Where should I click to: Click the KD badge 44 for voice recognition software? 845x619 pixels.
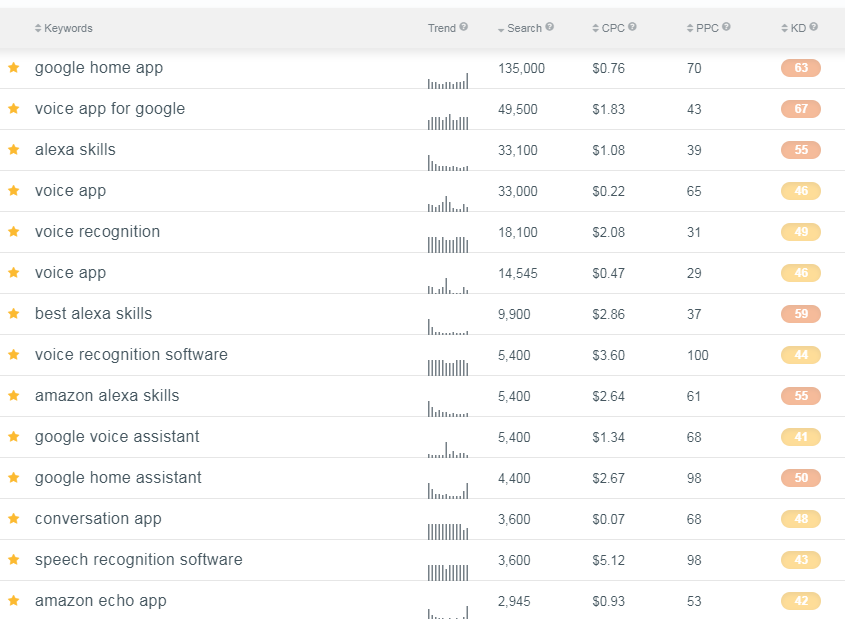pyautogui.click(x=801, y=354)
